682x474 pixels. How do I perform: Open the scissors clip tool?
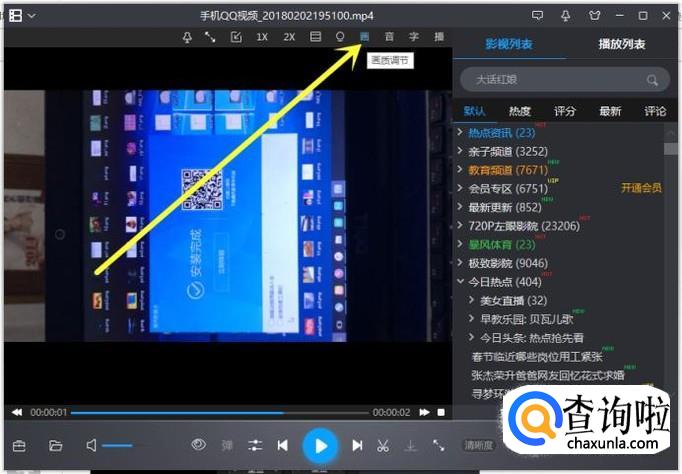383,446
